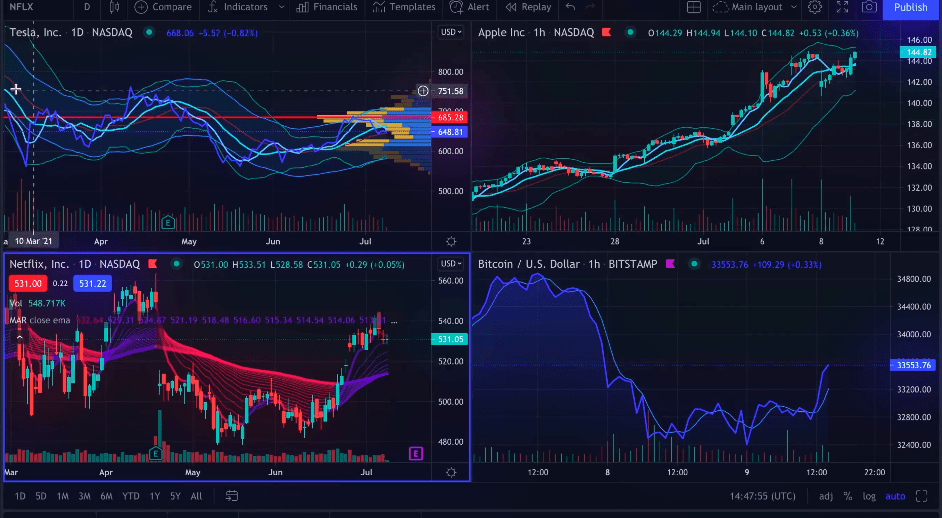The height and width of the screenshot is (518, 942).
Task: Open Netflix chart time axis settings gear
Action: pyautogui.click(x=451, y=473)
